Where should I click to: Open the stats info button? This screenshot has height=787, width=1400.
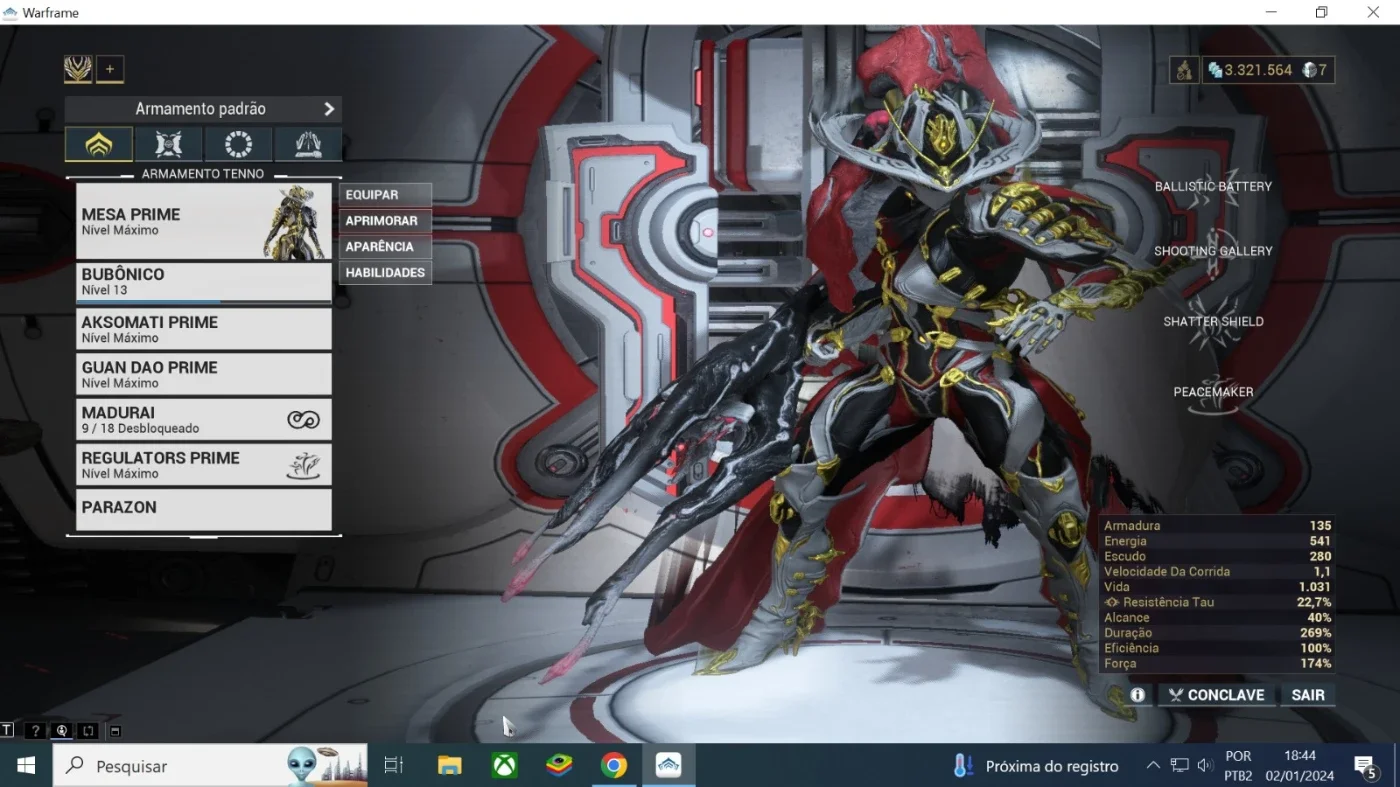[1137, 695]
